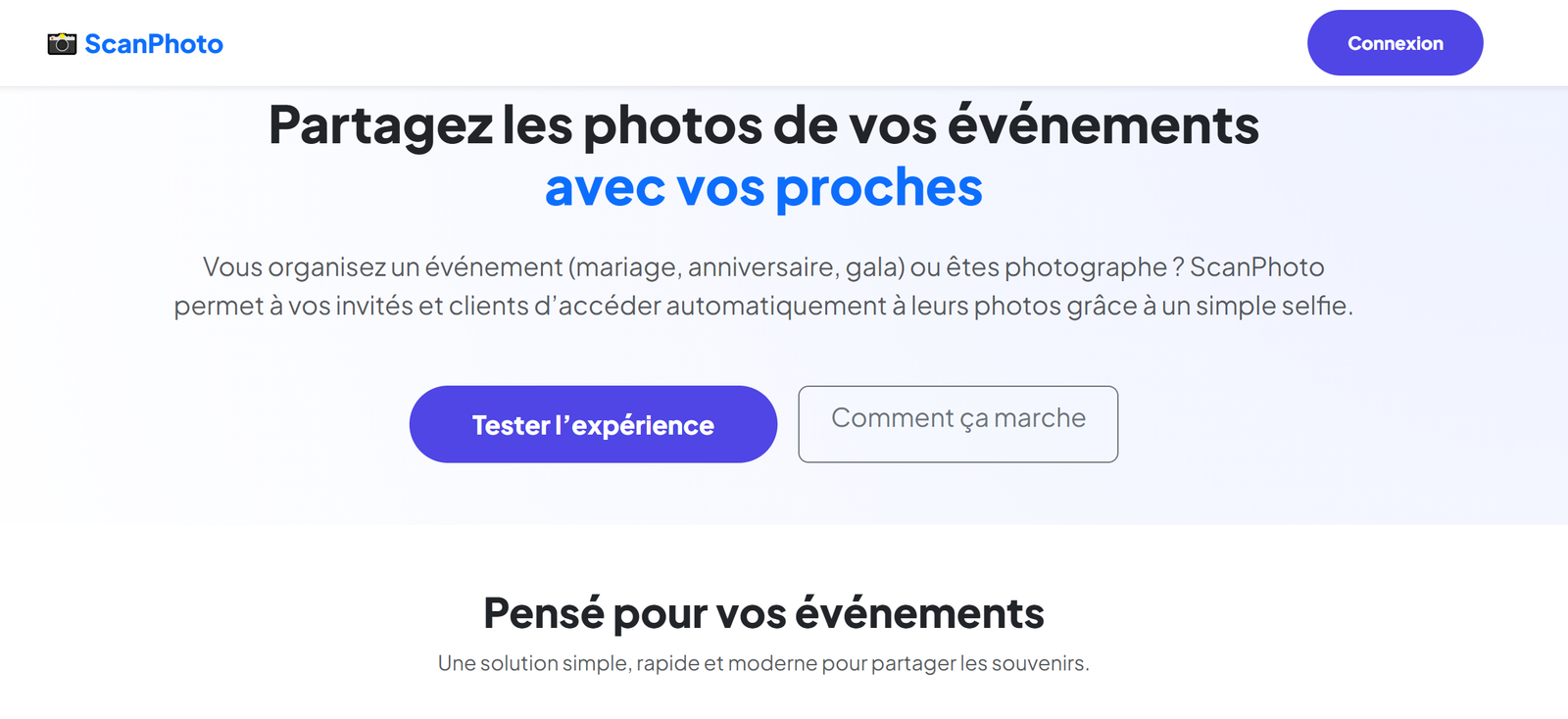Select the blue Connexion pill button
The height and width of the screenshot is (719, 1568).
point(1395,42)
